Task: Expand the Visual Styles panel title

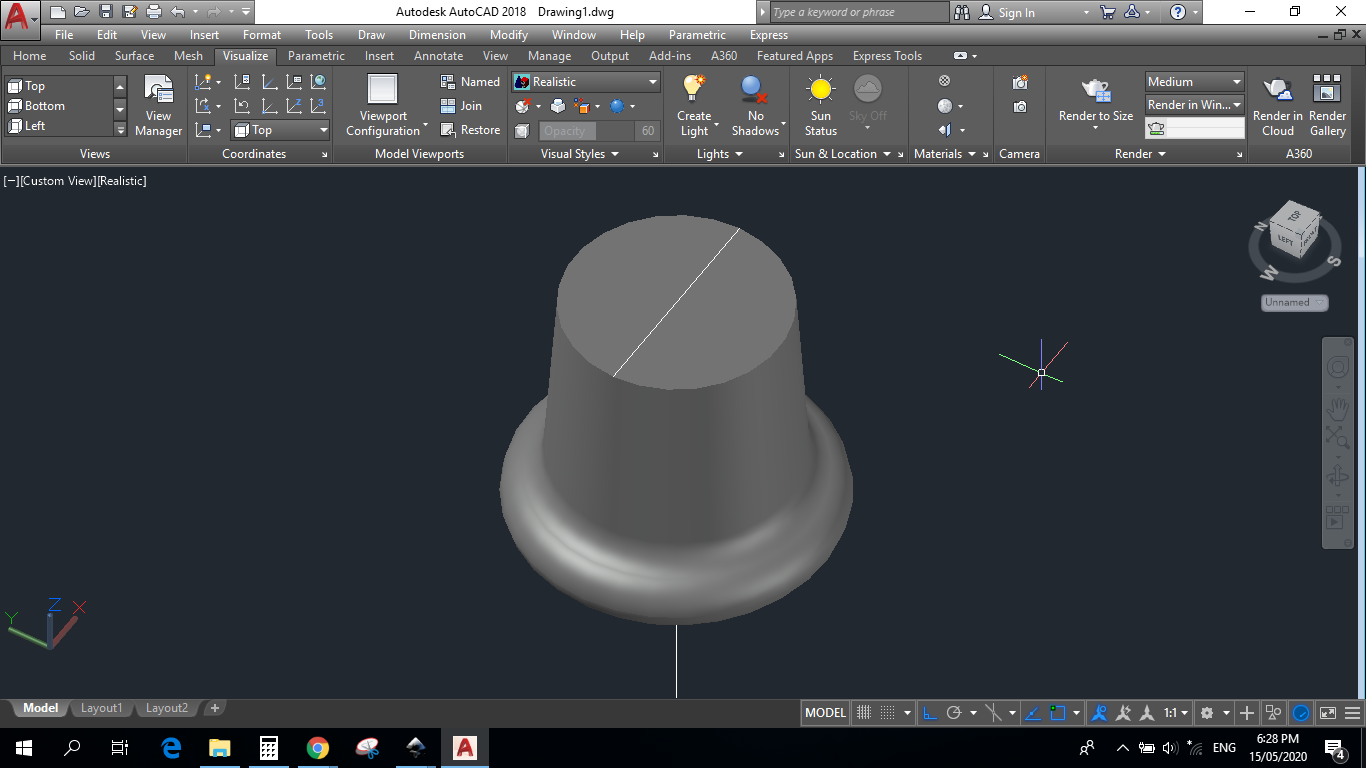Action: (580, 154)
